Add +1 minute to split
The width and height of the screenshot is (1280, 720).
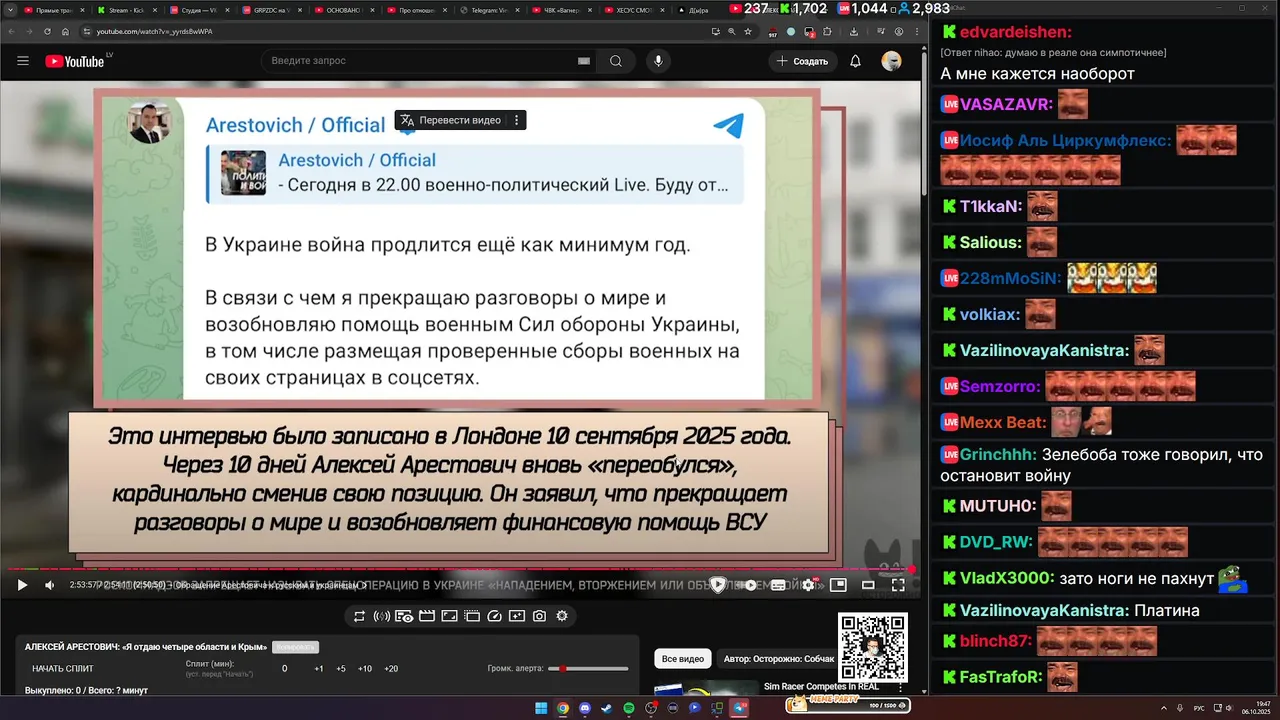point(318,668)
